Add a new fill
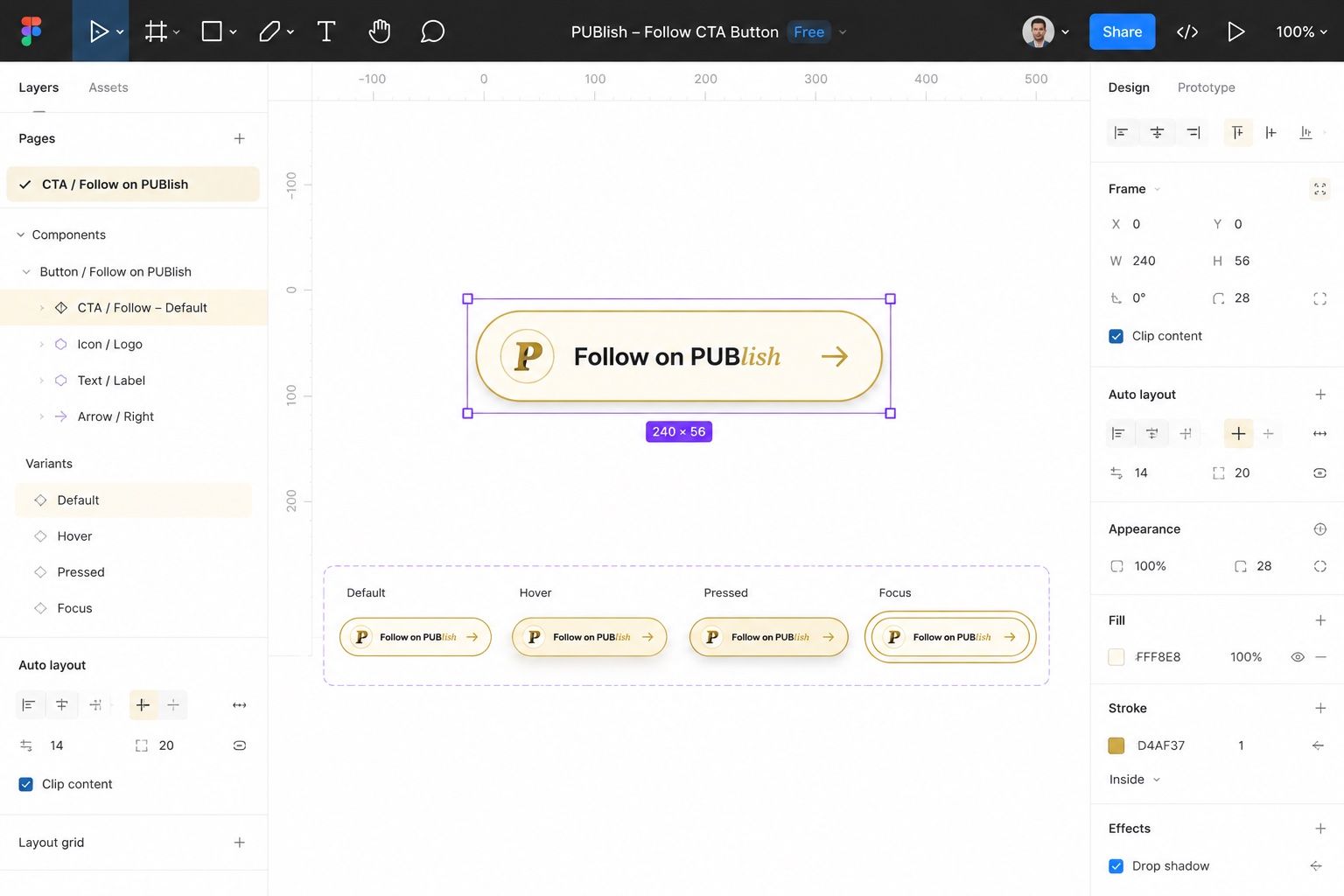The width and height of the screenshot is (1344, 896). tap(1320, 620)
